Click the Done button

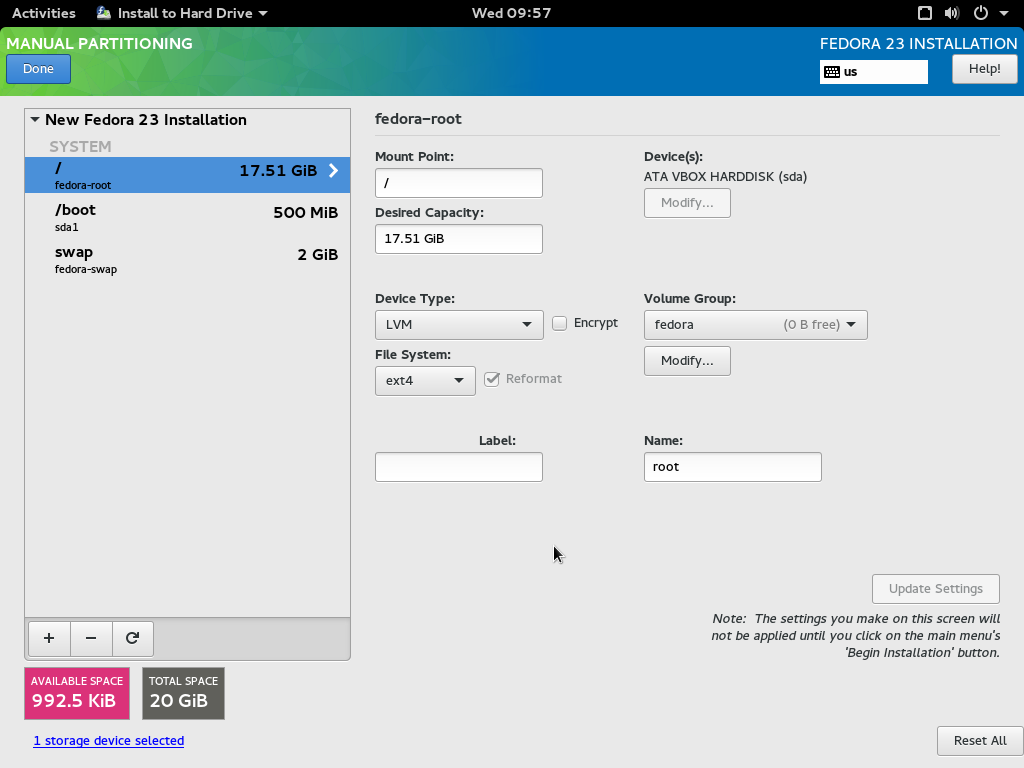[x=38, y=69]
